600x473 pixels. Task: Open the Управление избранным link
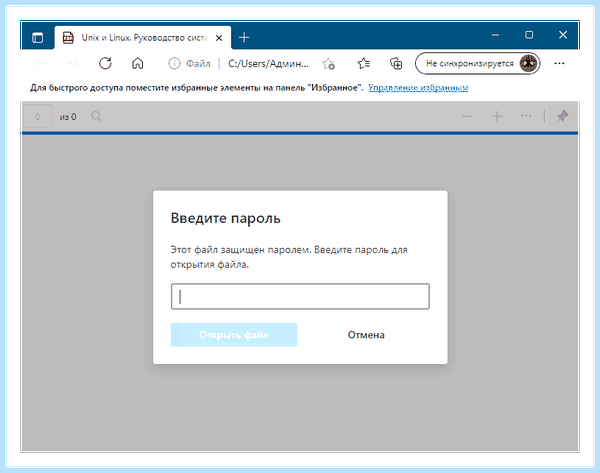coord(418,88)
